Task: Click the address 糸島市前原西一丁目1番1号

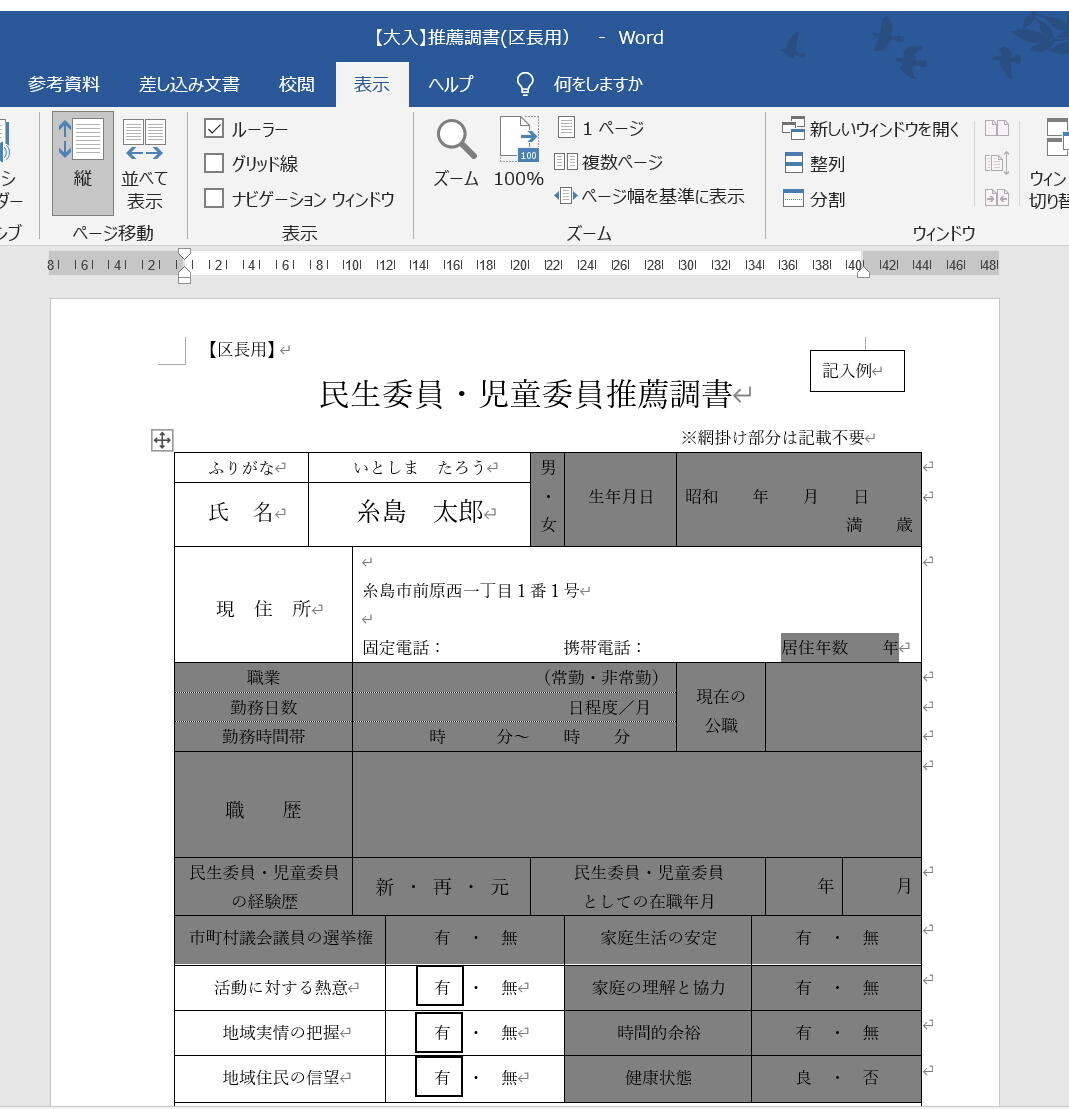Action: tap(470, 591)
